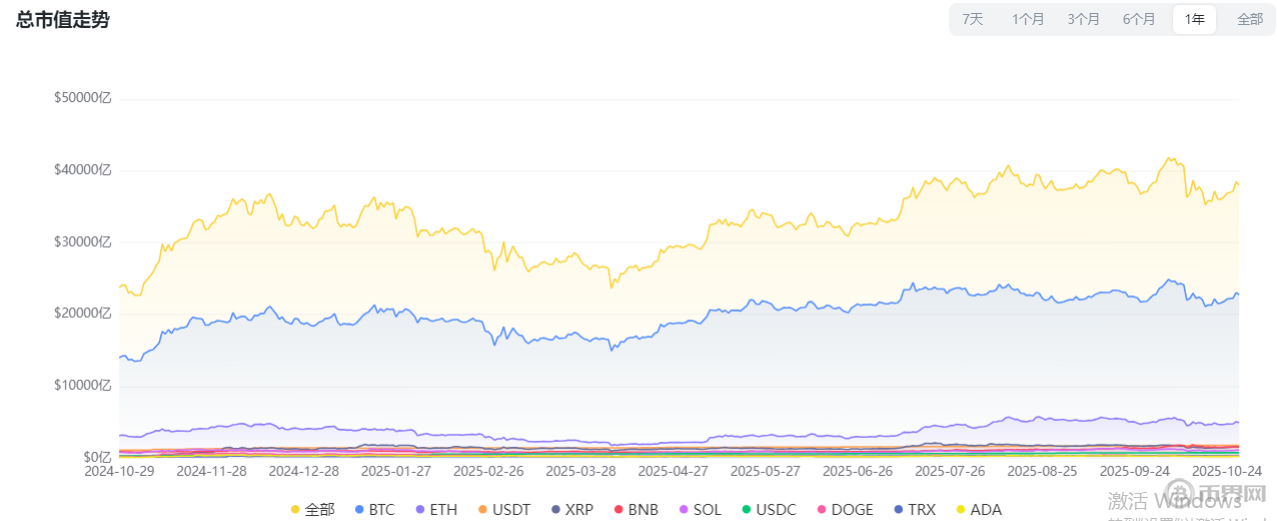Select the 7天 time range tab
This screenshot has height=521, width=1277.
coord(972,19)
